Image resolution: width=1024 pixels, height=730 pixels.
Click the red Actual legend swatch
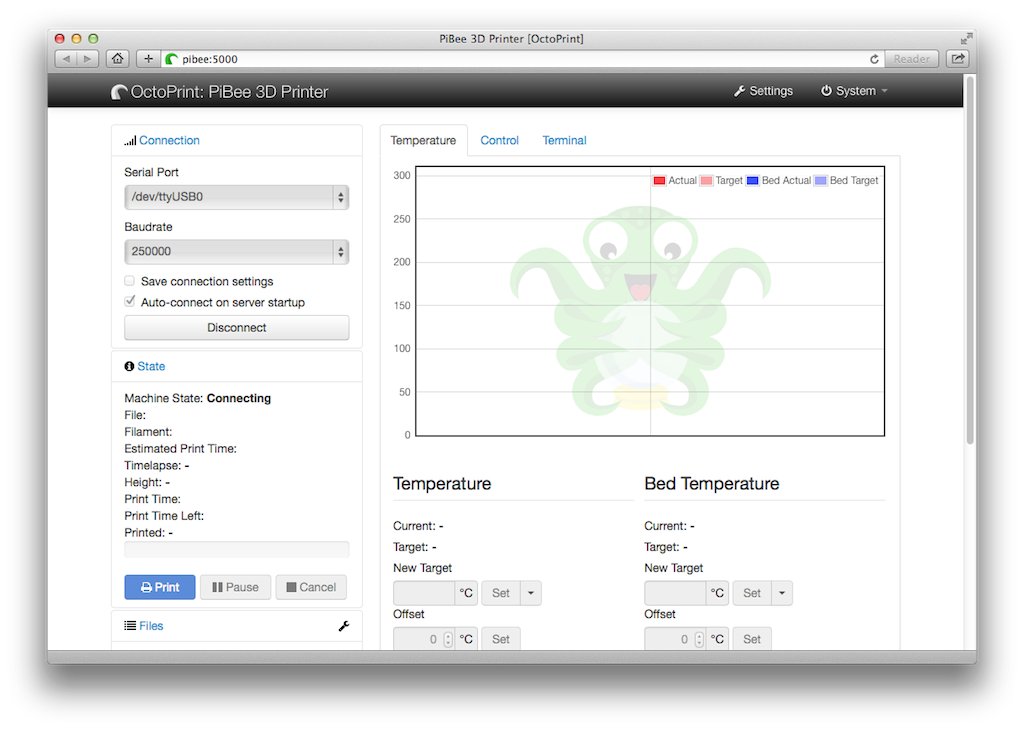(x=660, y=181)
